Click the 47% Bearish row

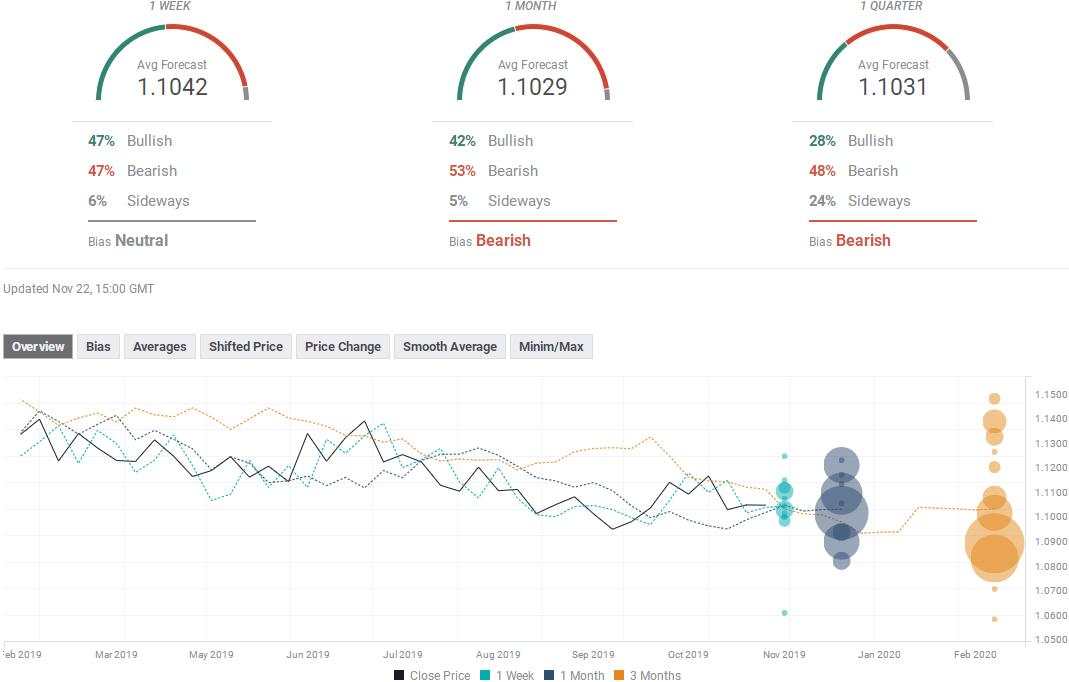coord(132,170)
